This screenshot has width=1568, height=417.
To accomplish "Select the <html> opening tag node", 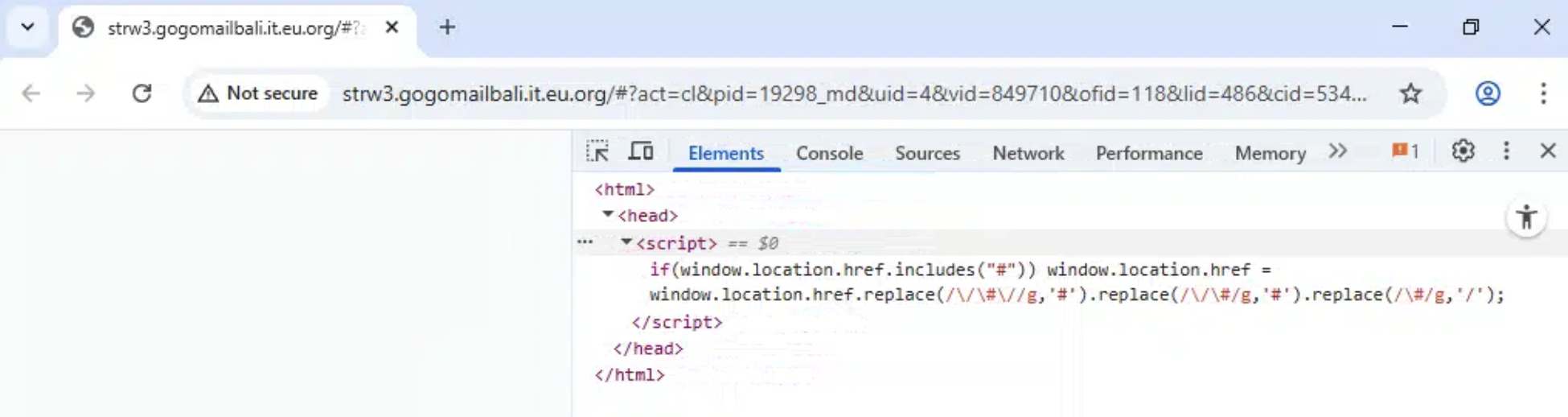I will [624, 190].
